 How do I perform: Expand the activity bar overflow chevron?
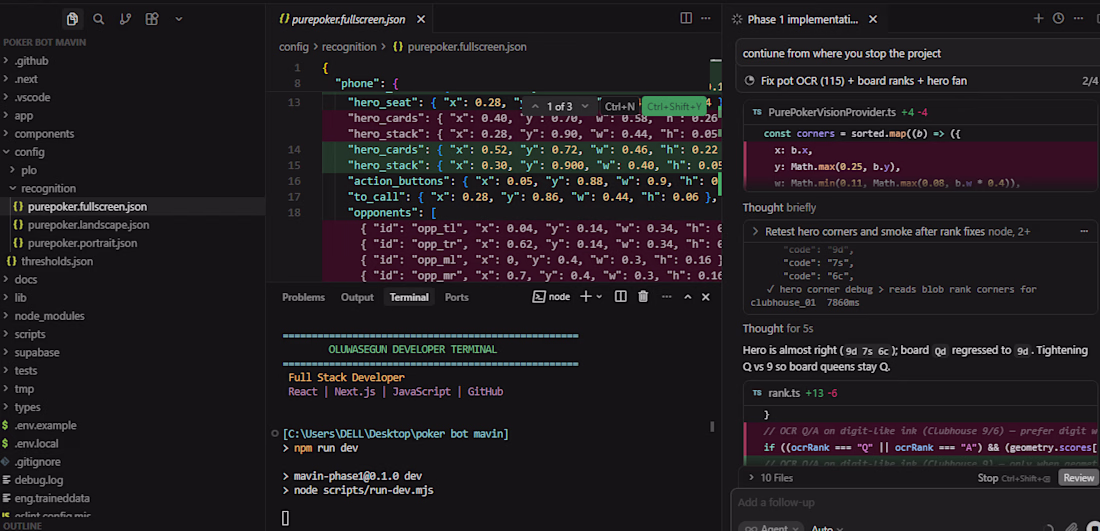179,19
